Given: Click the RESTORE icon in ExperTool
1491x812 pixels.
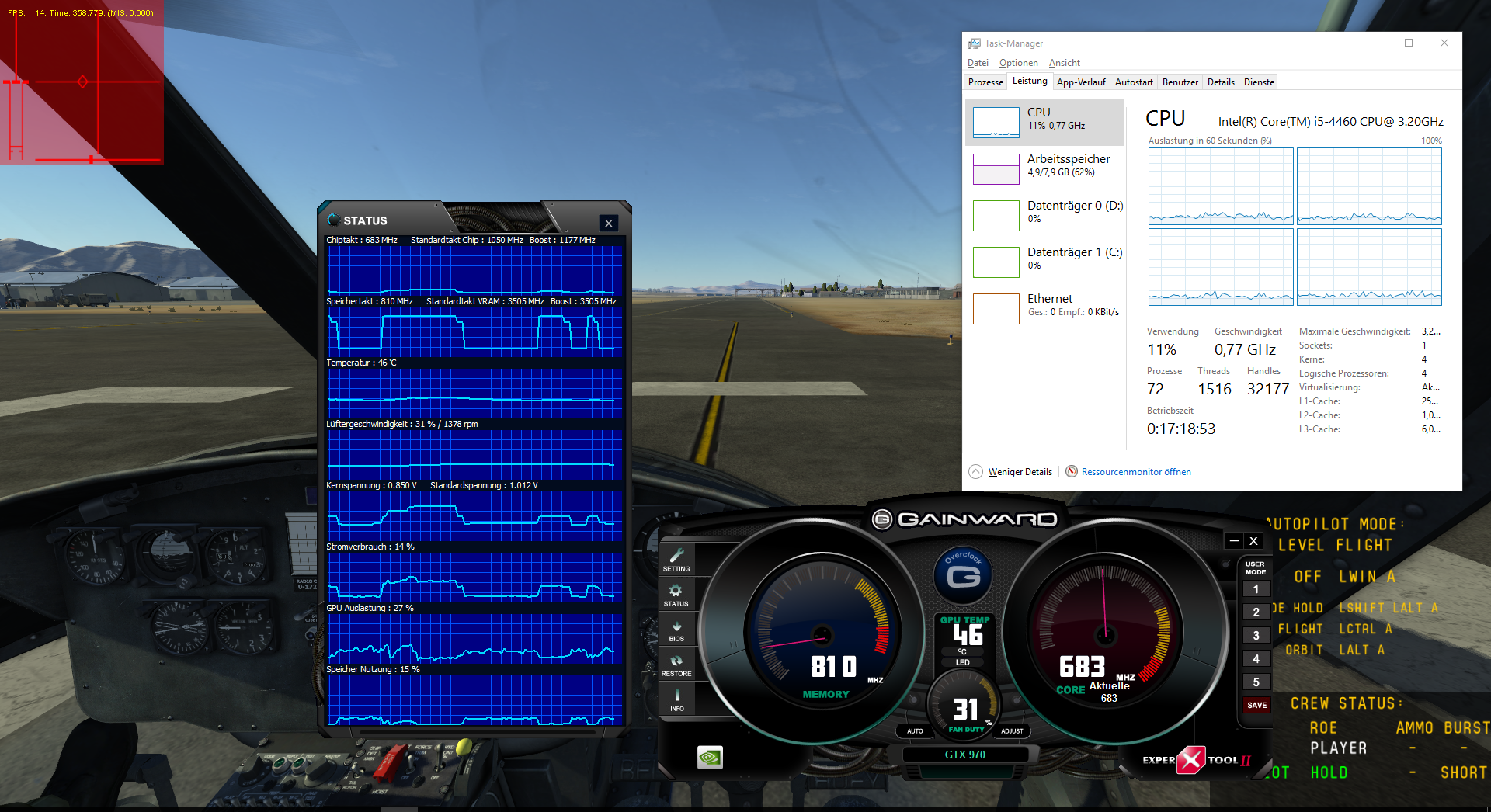Looking at the screenshot, I should pyautogui.click(x=676, y=665).
